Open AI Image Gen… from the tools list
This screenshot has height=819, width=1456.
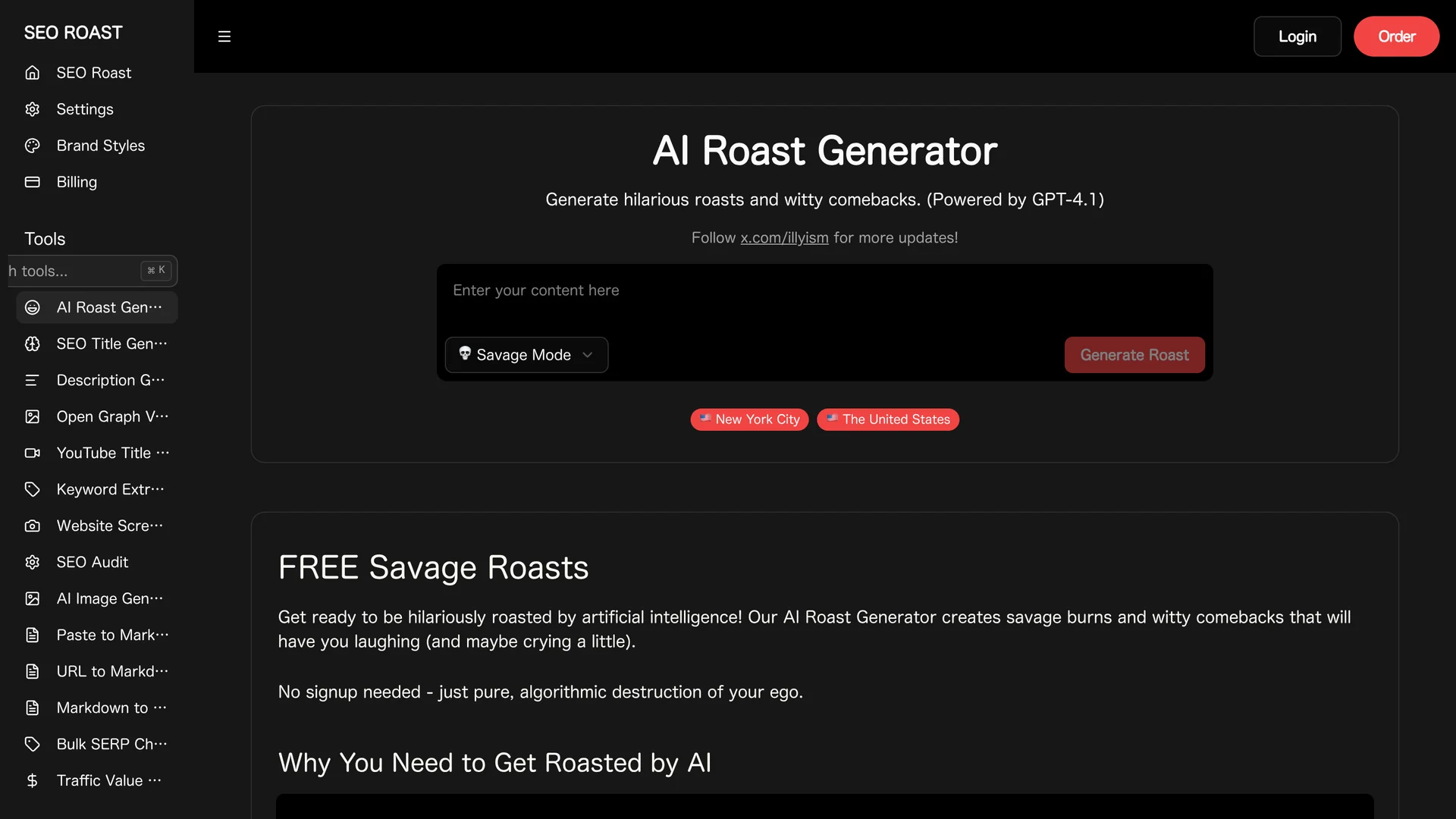pos(96,598)
